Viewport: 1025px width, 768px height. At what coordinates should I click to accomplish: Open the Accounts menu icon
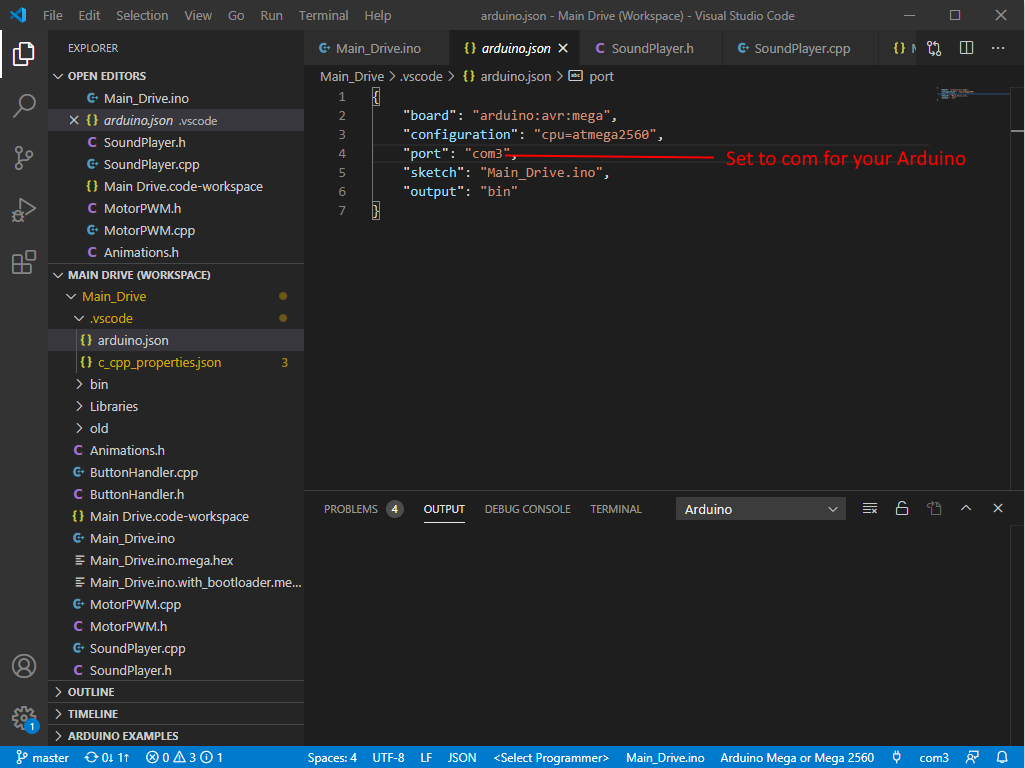click(x=24, y=666)
